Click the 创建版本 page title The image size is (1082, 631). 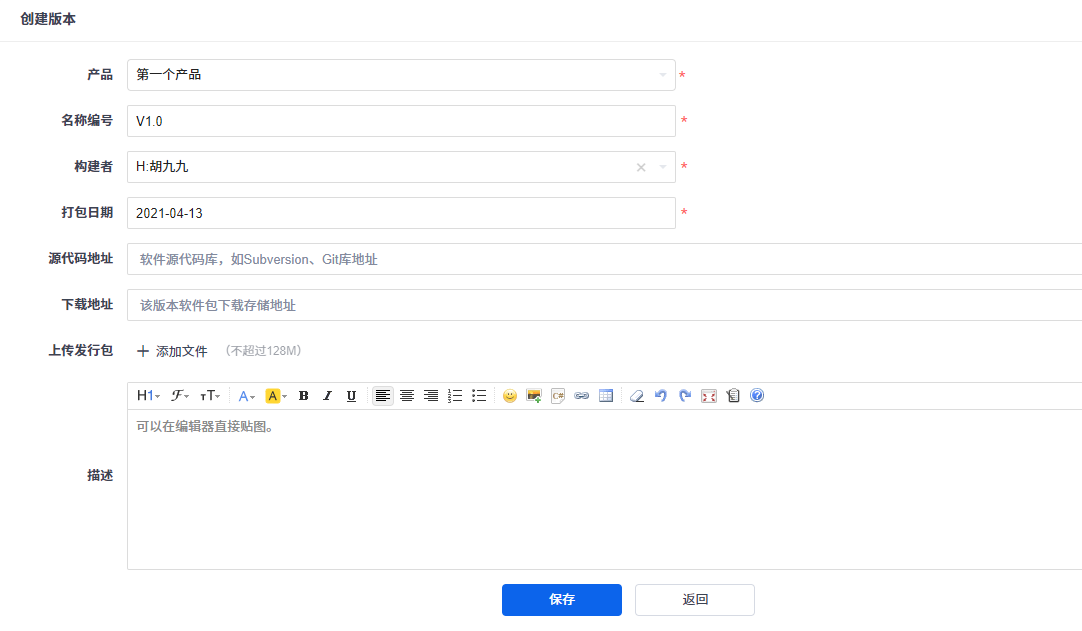(48, 19)
